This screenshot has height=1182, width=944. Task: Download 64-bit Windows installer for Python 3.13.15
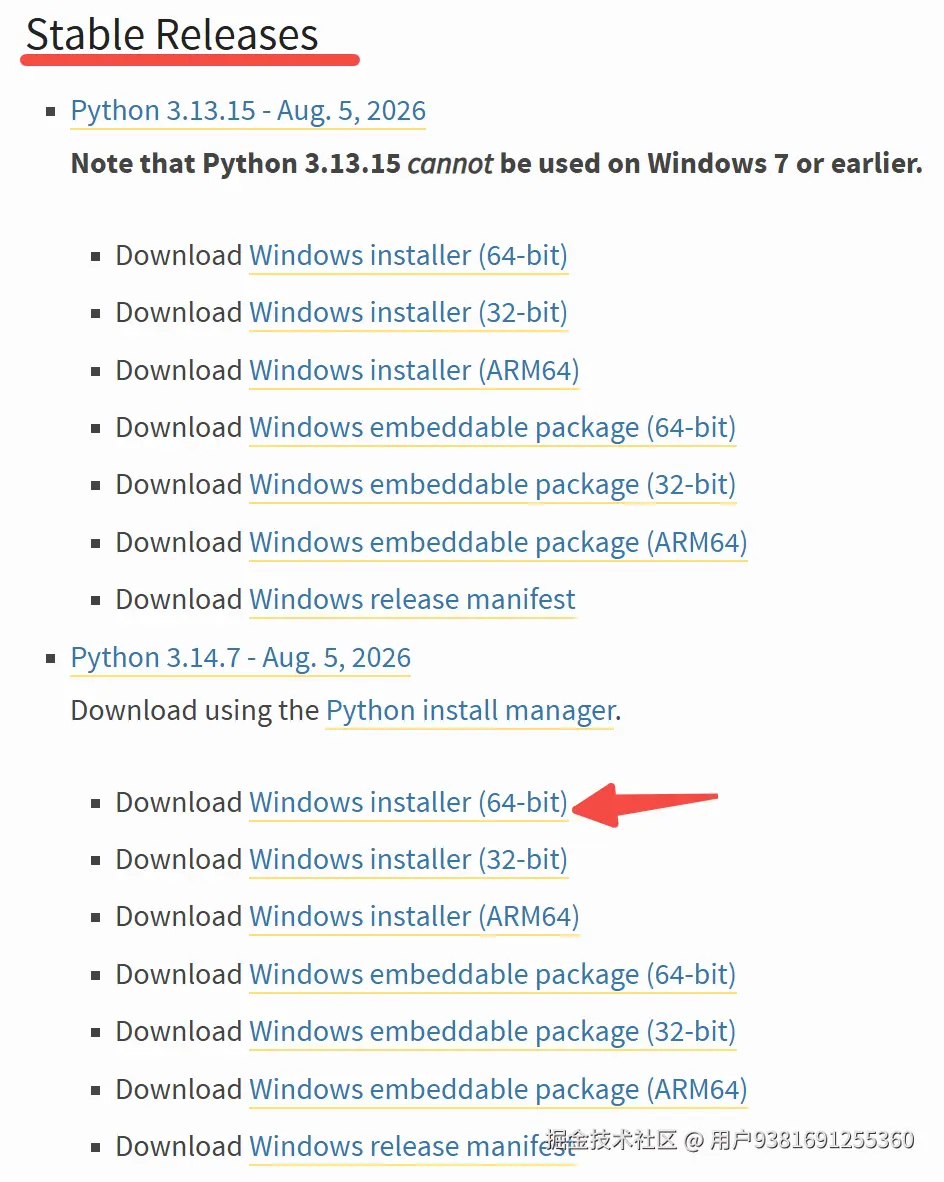tap(408, 256)
